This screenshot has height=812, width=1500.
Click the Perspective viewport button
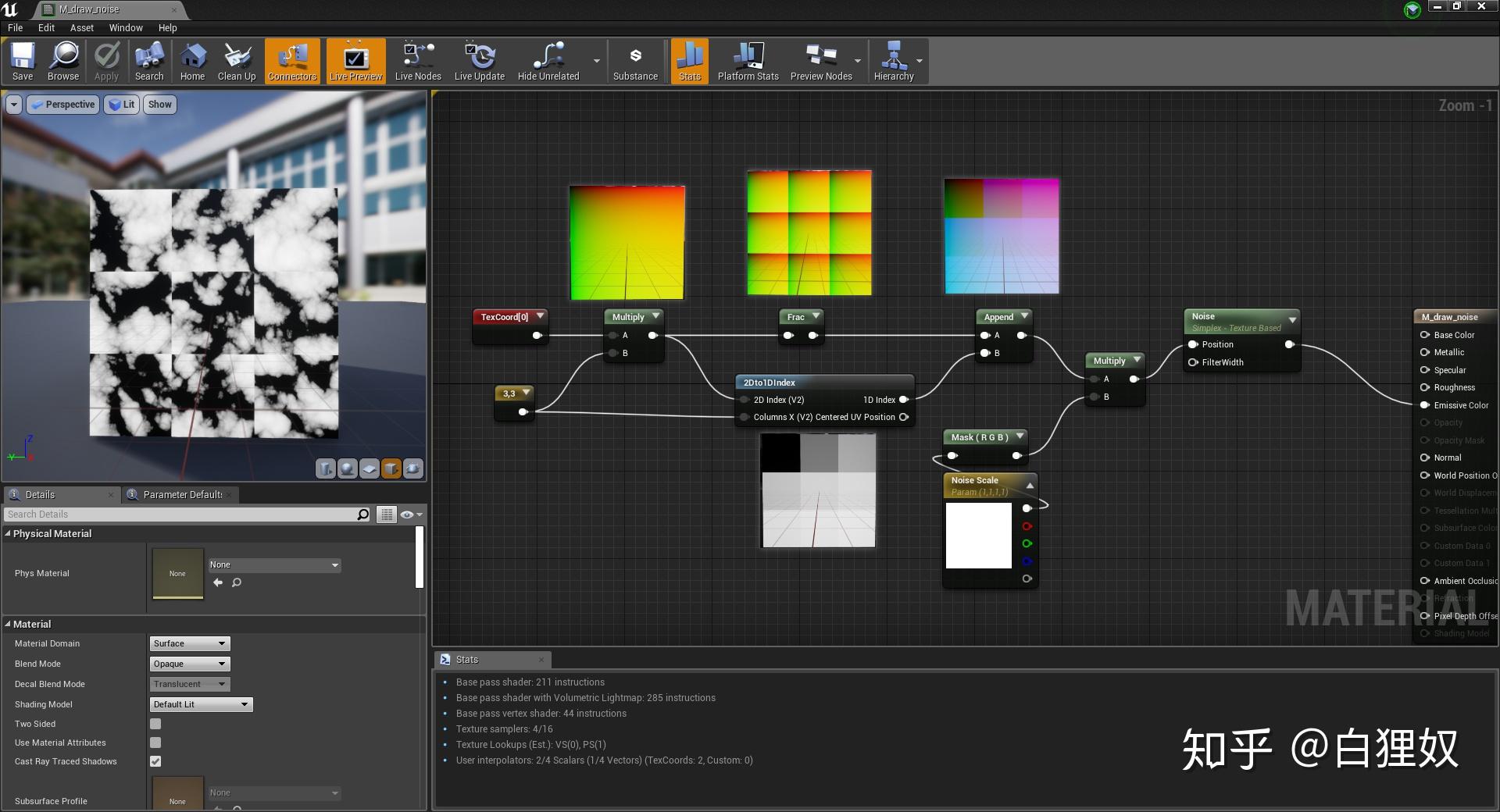point(62,104)
